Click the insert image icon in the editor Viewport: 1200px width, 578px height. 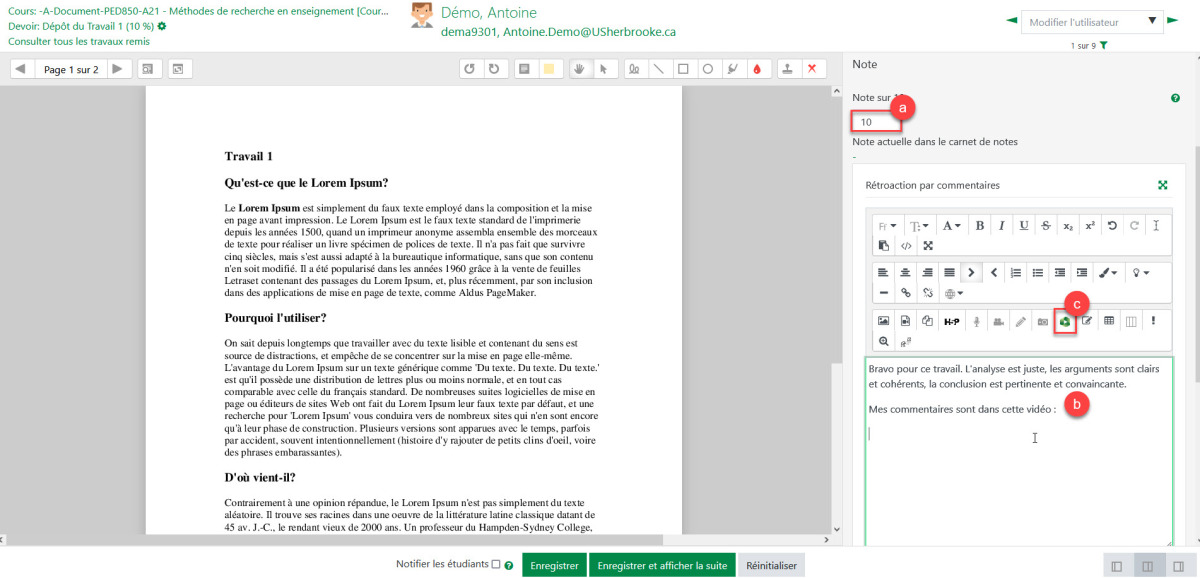pos(883,321)
